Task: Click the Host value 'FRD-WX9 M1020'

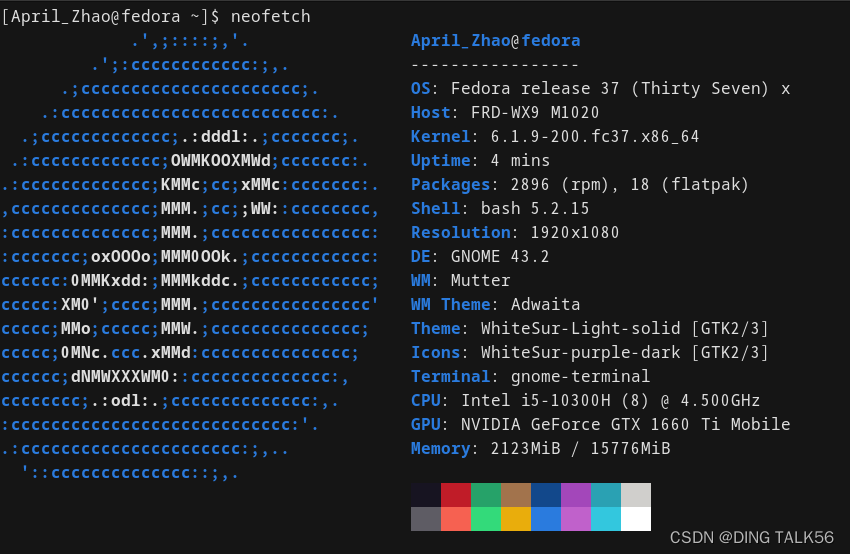Action: tap(535, 112)
